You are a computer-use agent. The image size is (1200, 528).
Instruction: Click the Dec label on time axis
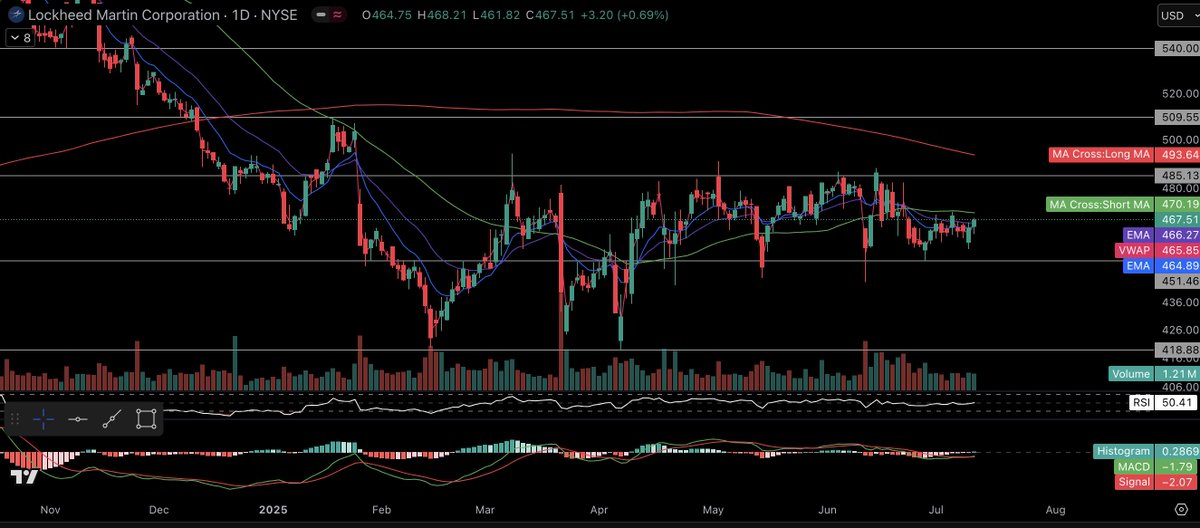click(x=157, y=508)
